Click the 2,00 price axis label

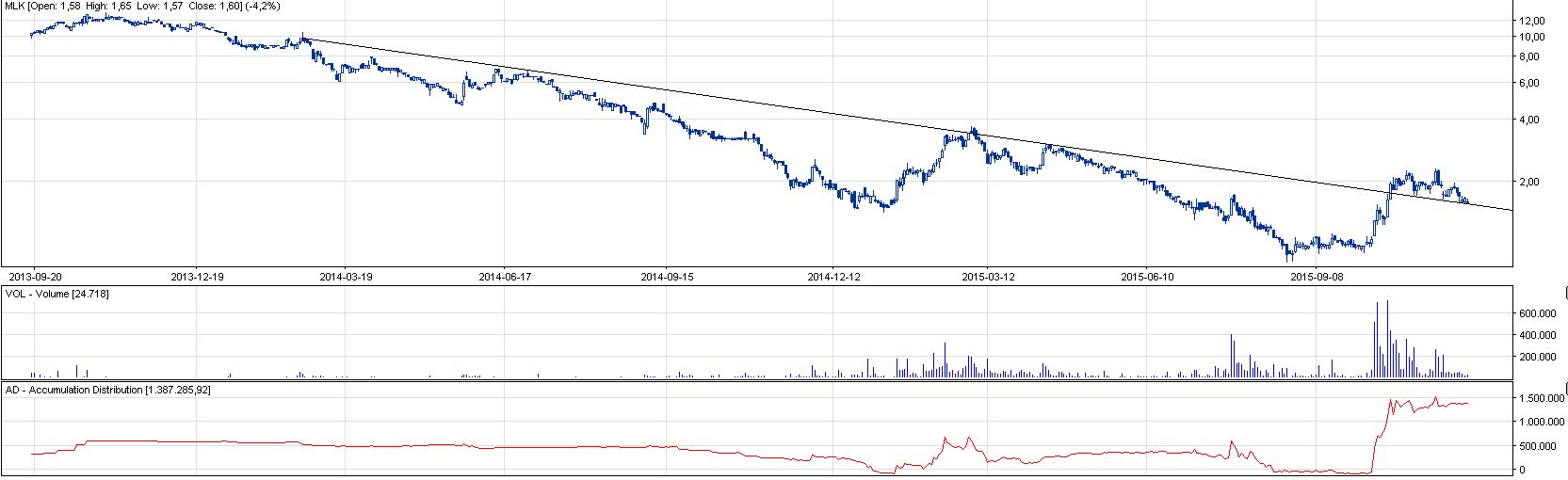[x=1529, y=182]
